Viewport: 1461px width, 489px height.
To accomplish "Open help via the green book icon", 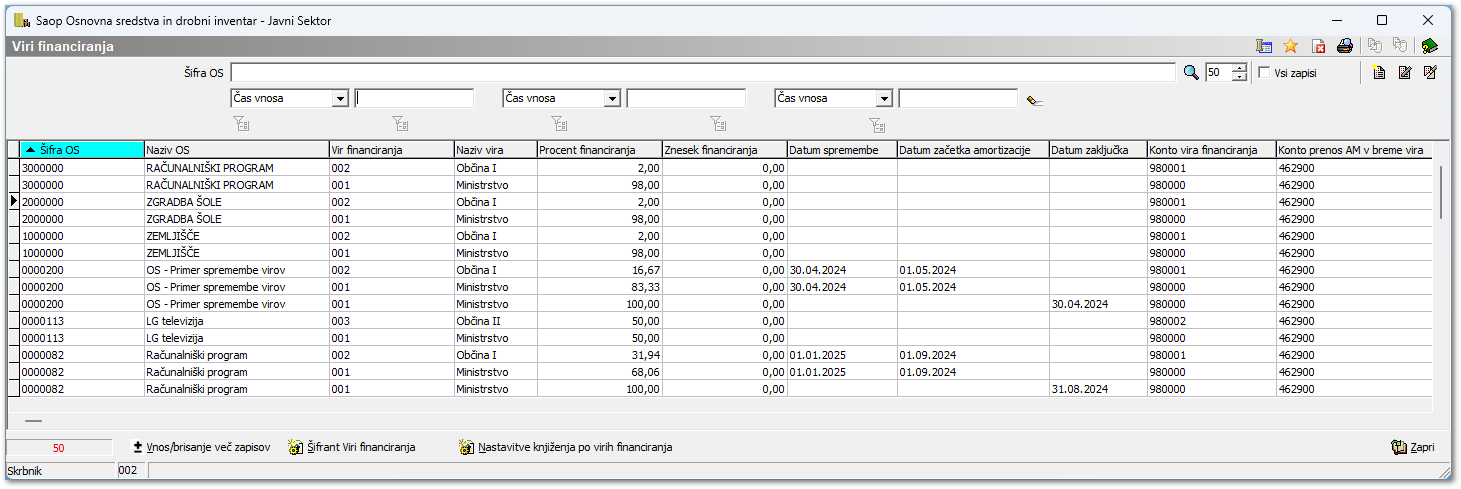I will 1429,46.
